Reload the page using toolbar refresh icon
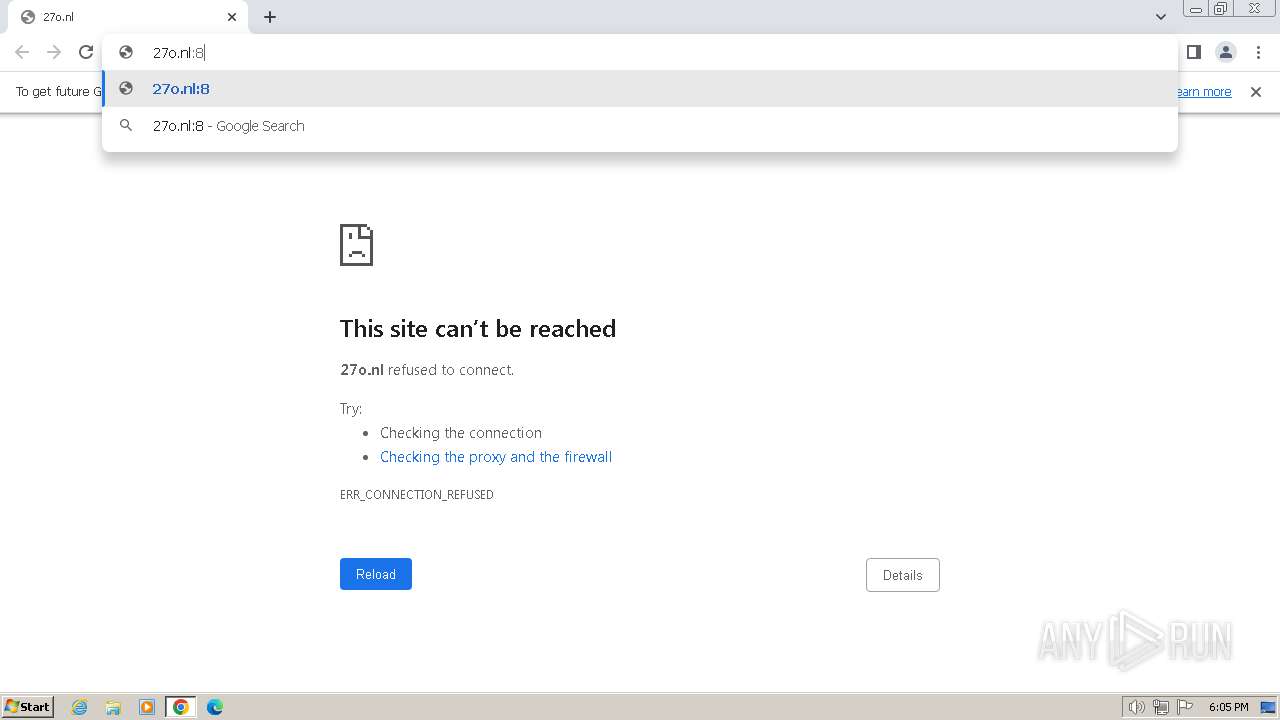This screenshot has width=1280, height=720. coord(86,52)
